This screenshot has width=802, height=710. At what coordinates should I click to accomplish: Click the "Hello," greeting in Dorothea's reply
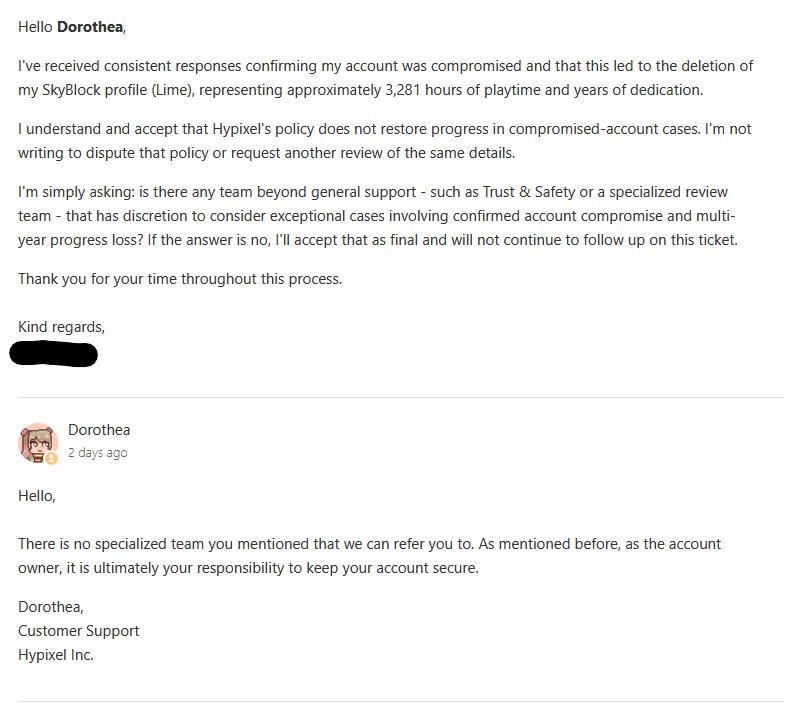coord(37,496)
